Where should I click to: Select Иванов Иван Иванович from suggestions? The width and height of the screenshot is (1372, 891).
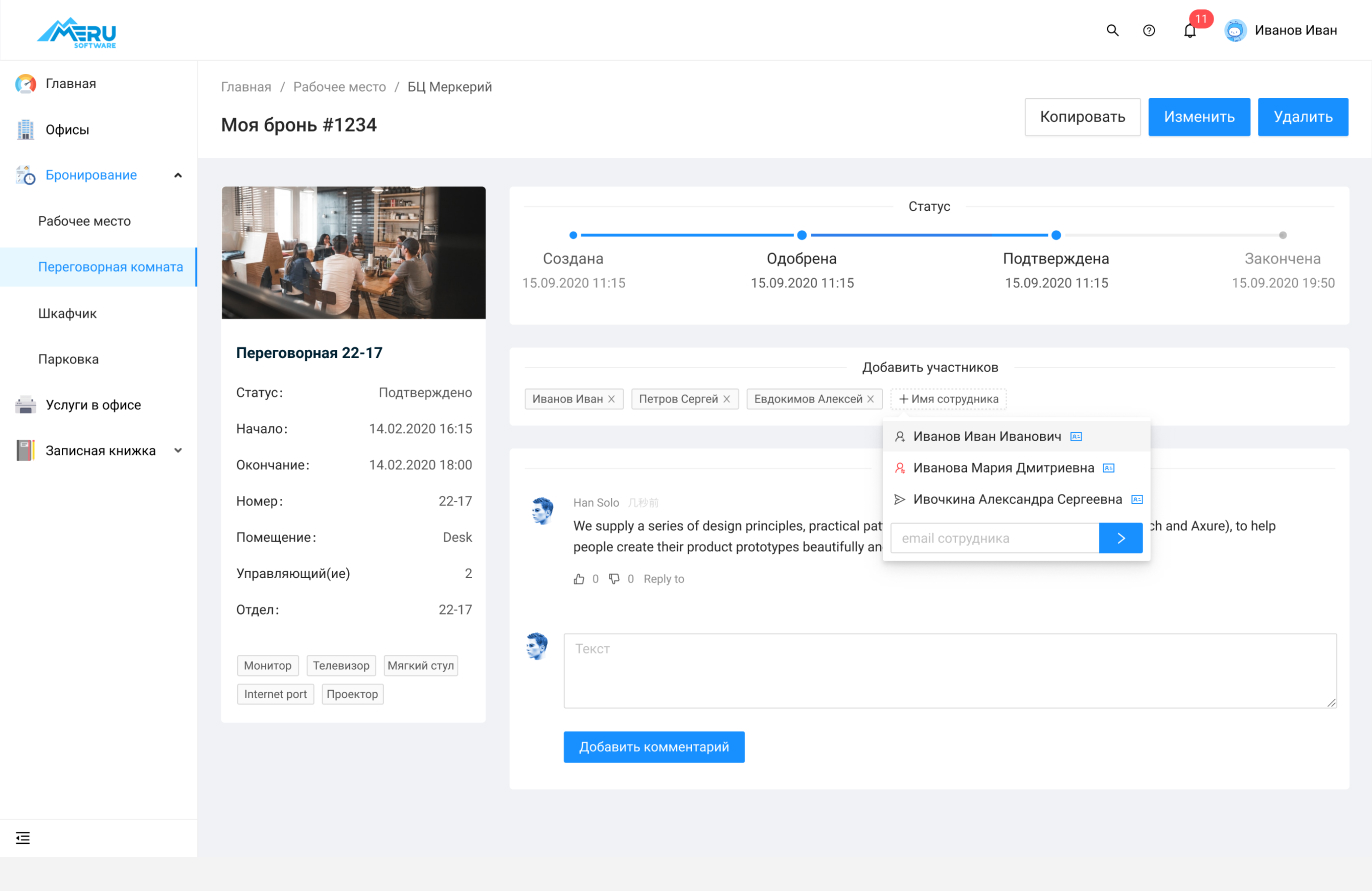pyautogui.click(x=1017, y=437)
